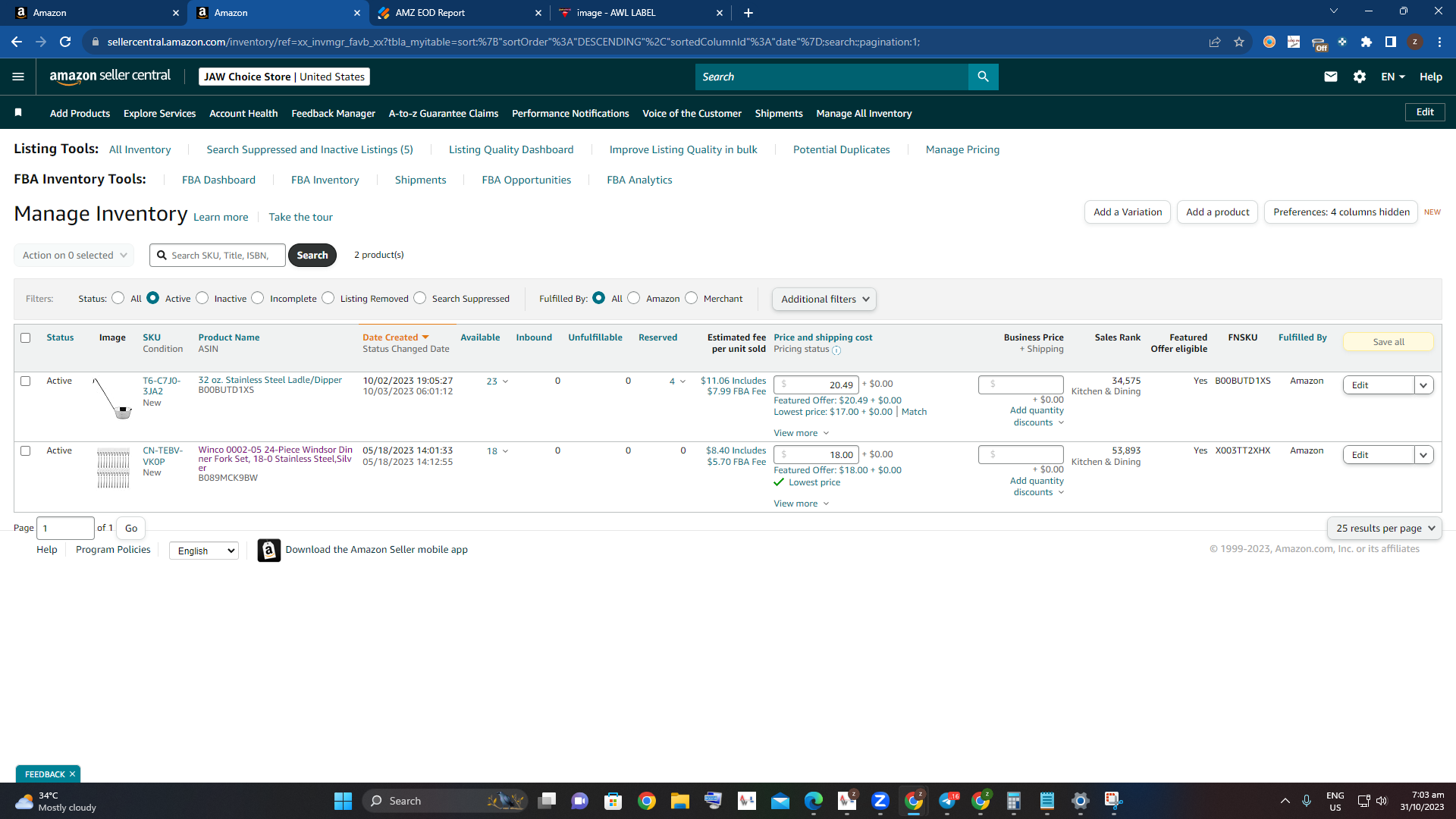Select the Listing Removed radio button

coord(328,298)
